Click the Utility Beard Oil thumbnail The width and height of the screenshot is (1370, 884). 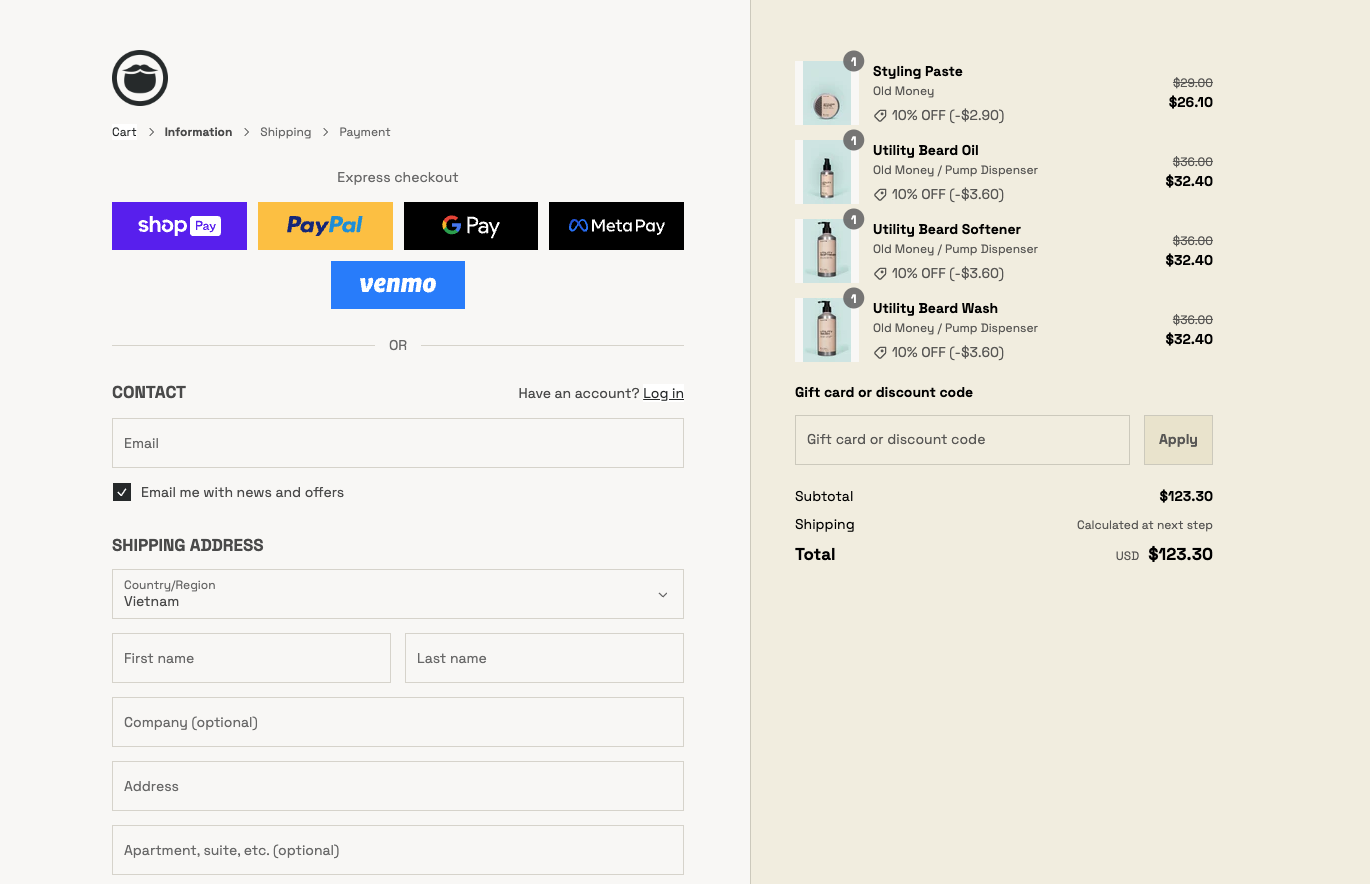[x=827, y=172]
